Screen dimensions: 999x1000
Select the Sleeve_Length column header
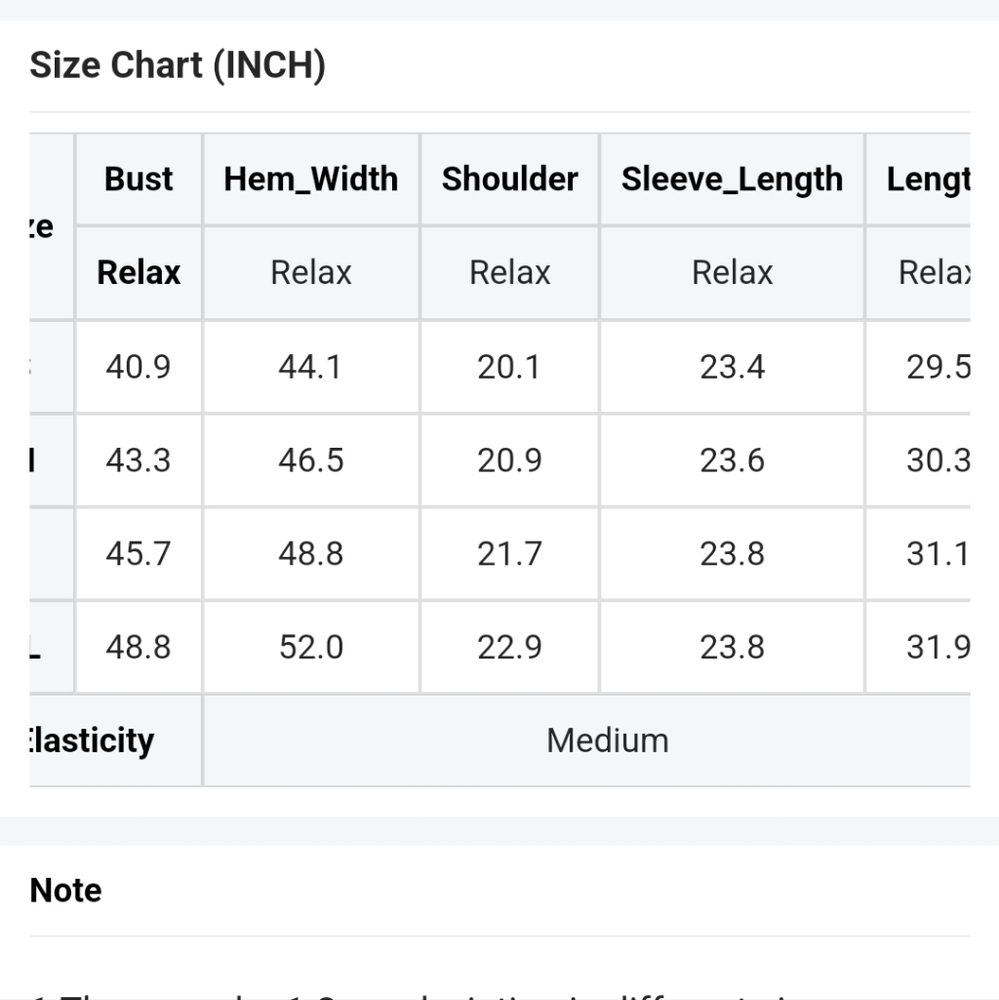[x=732, y=179]
